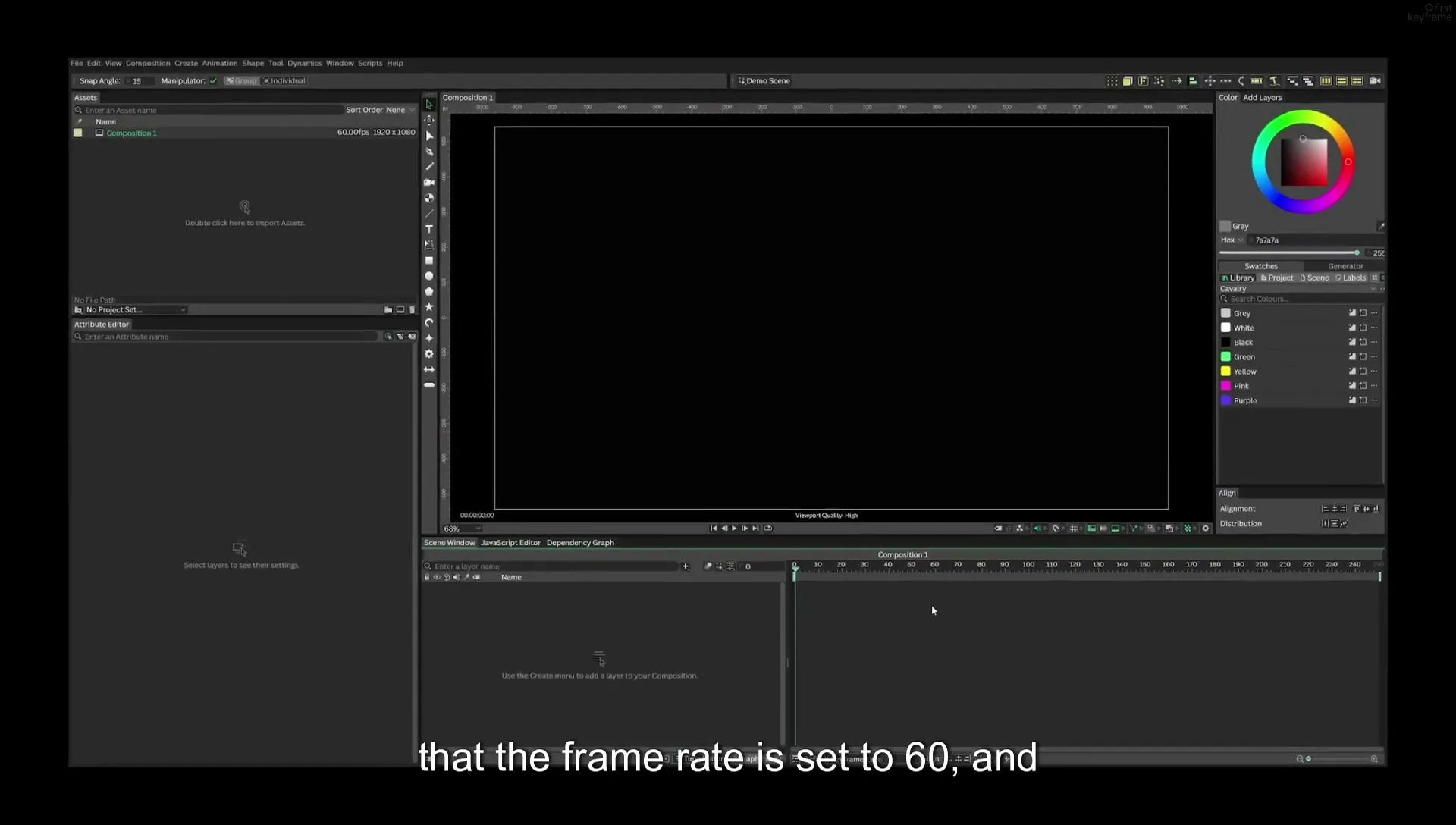Select the Rectangle shape tool
The width and height of the screenshot is (1456, 825).
coord(429,261)
